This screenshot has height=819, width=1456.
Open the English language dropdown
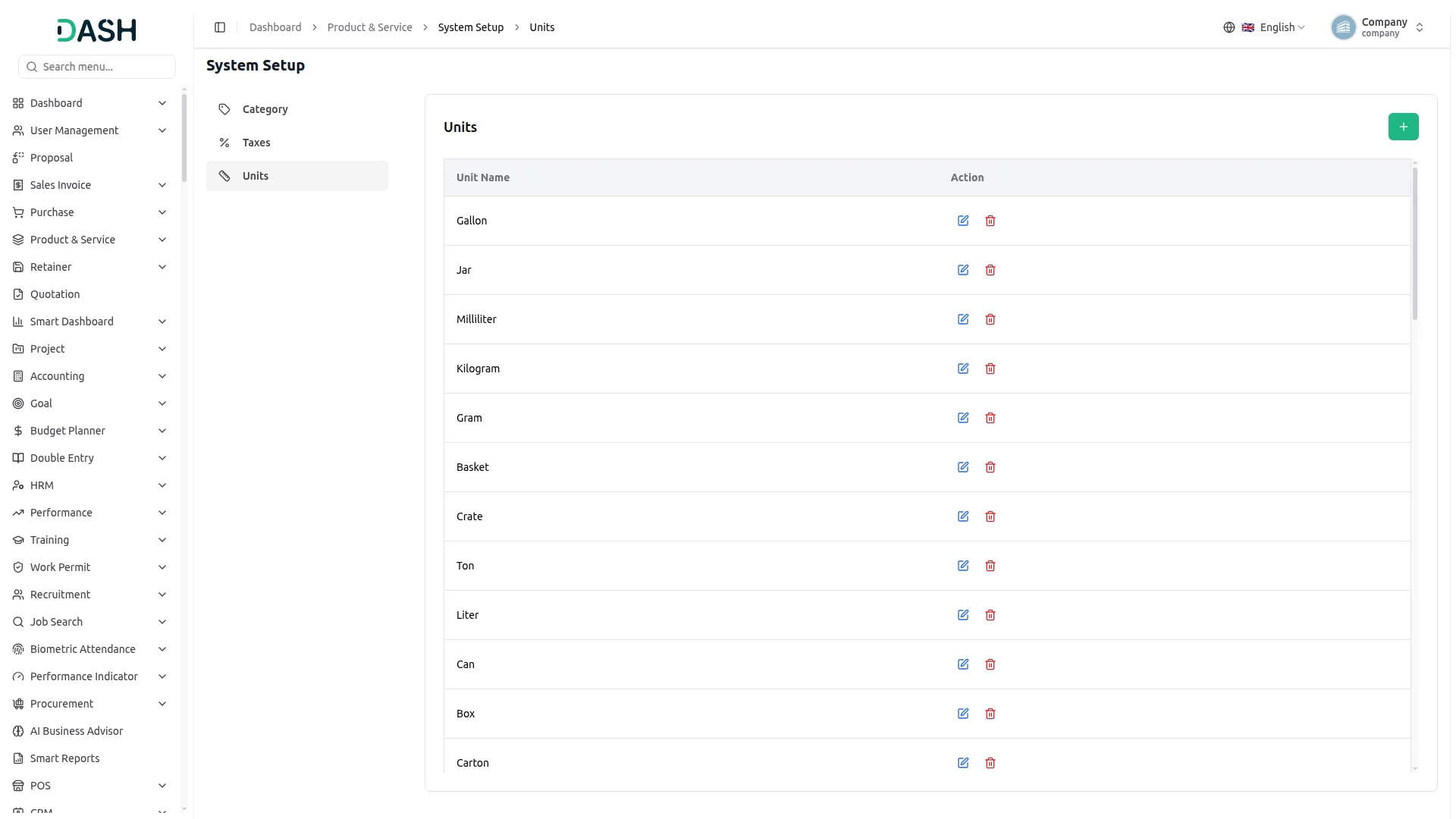[x=1265, y=27]
